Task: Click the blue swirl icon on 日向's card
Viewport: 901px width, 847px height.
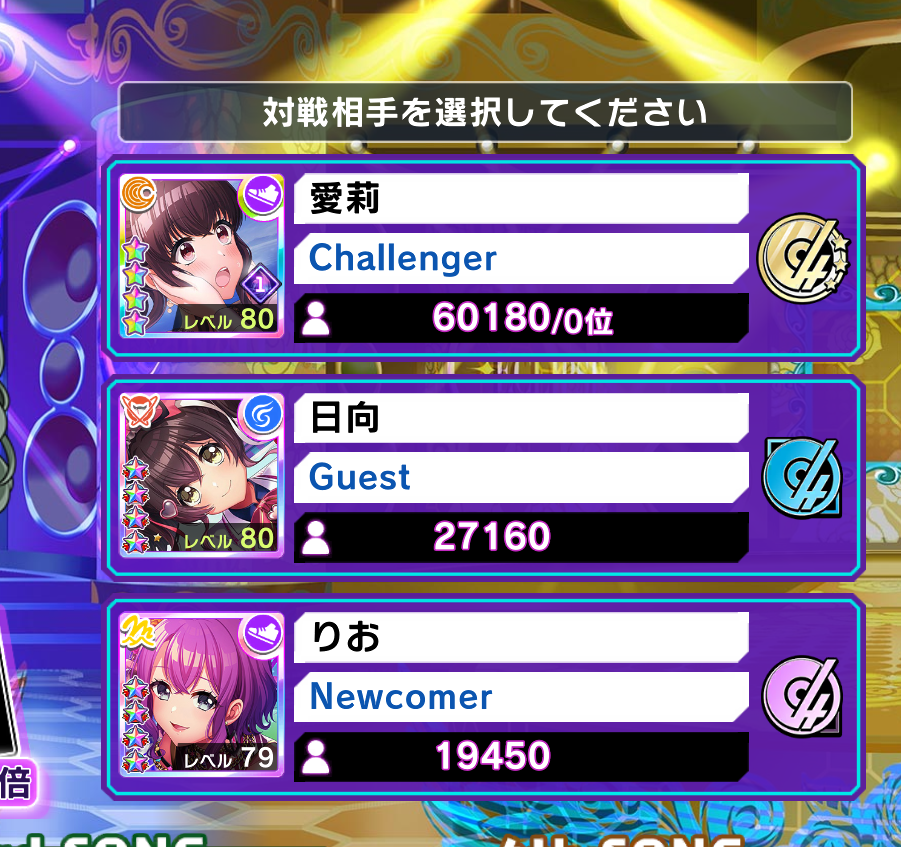Action: point(263,413)
